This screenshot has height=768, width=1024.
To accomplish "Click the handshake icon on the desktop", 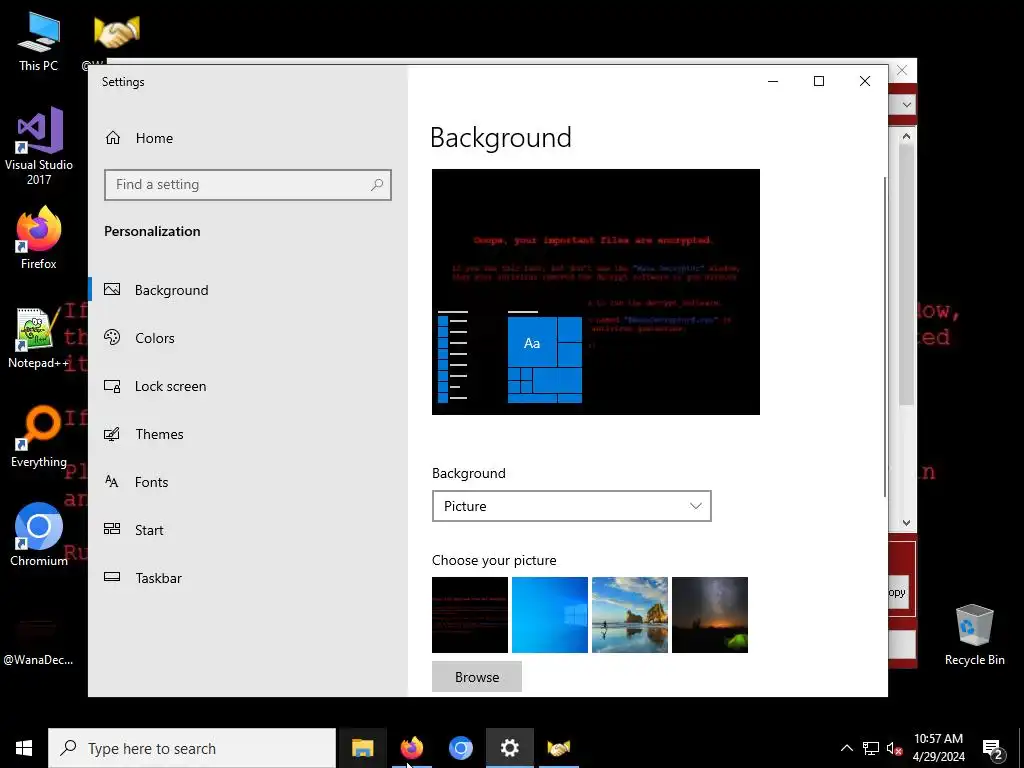I will (116, 33).
